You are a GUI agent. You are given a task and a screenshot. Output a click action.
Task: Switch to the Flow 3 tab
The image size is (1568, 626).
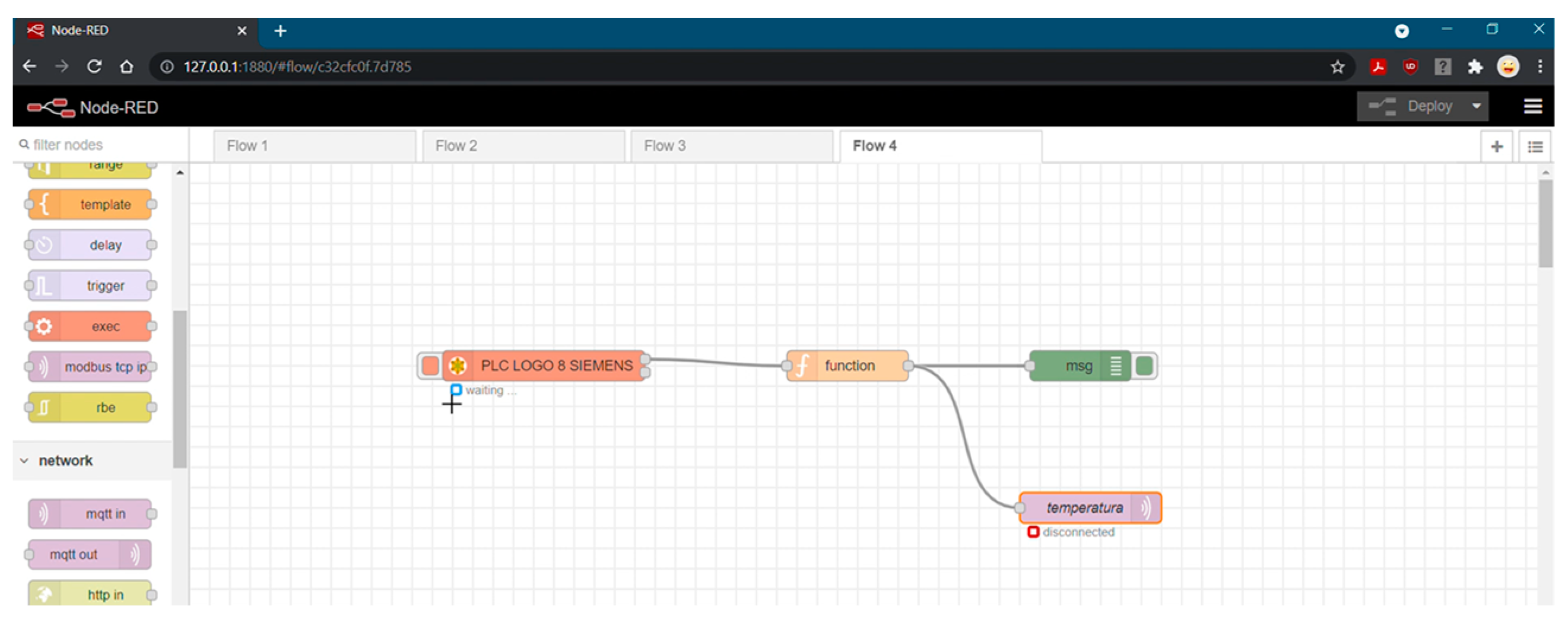click(731, 146)
